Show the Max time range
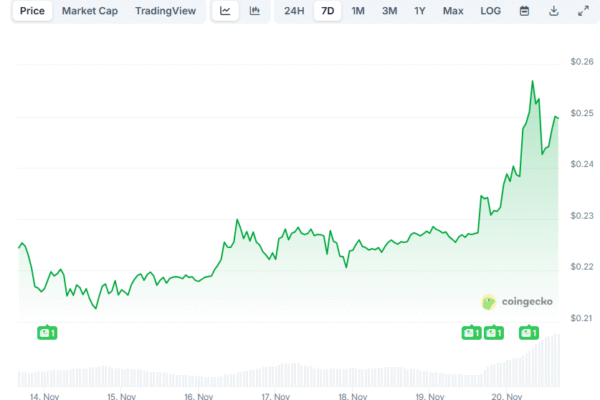The image size is (600, 400). click(453, 11)
